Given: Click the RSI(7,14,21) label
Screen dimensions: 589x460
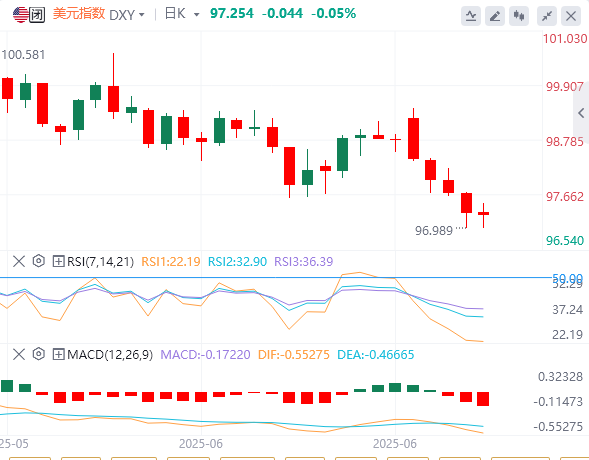Looking at the screenshot, I should (100, 261).
